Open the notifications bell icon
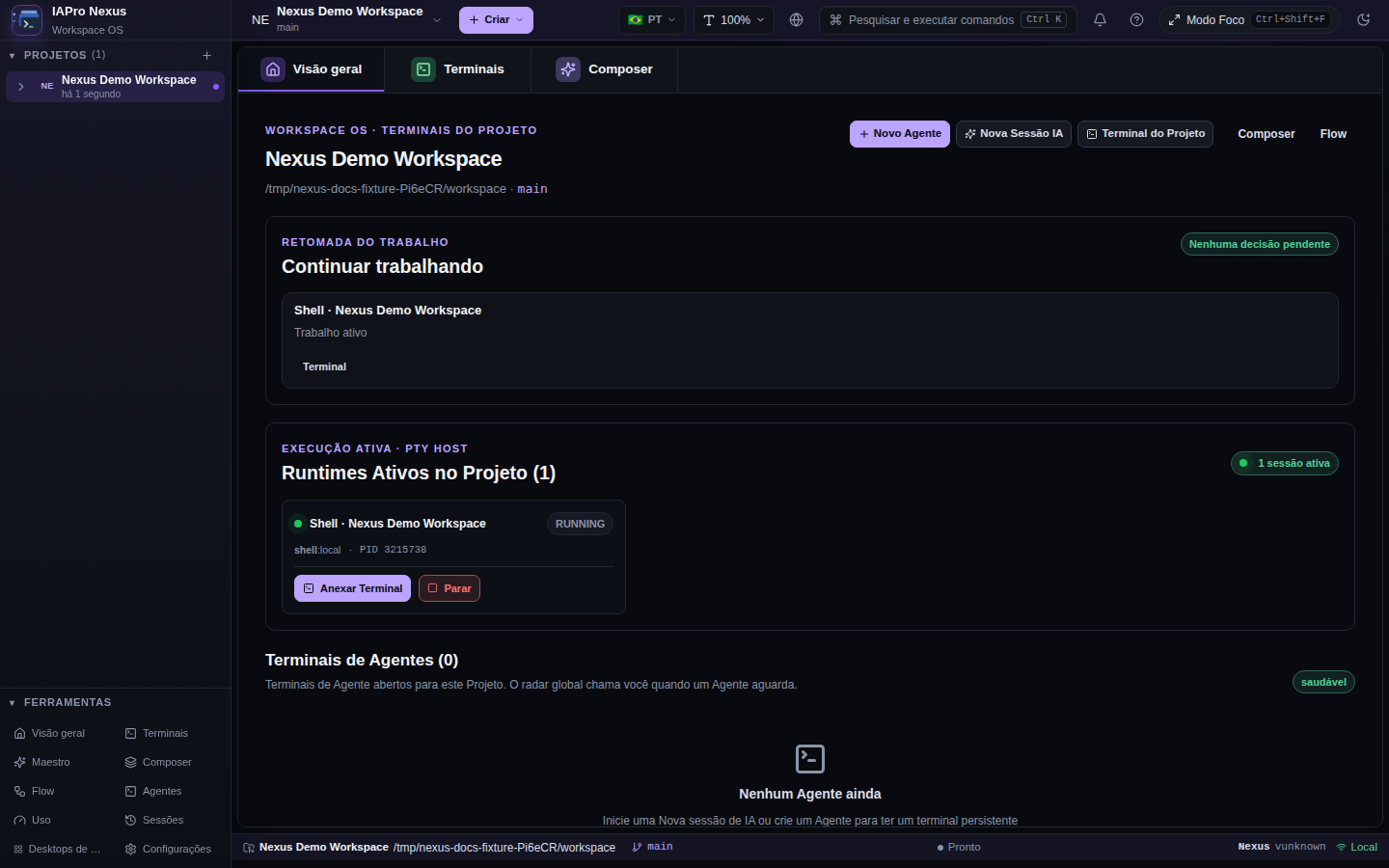Image resolution: width=1389 pixels, height=868 pixels. coord(1100,19)
